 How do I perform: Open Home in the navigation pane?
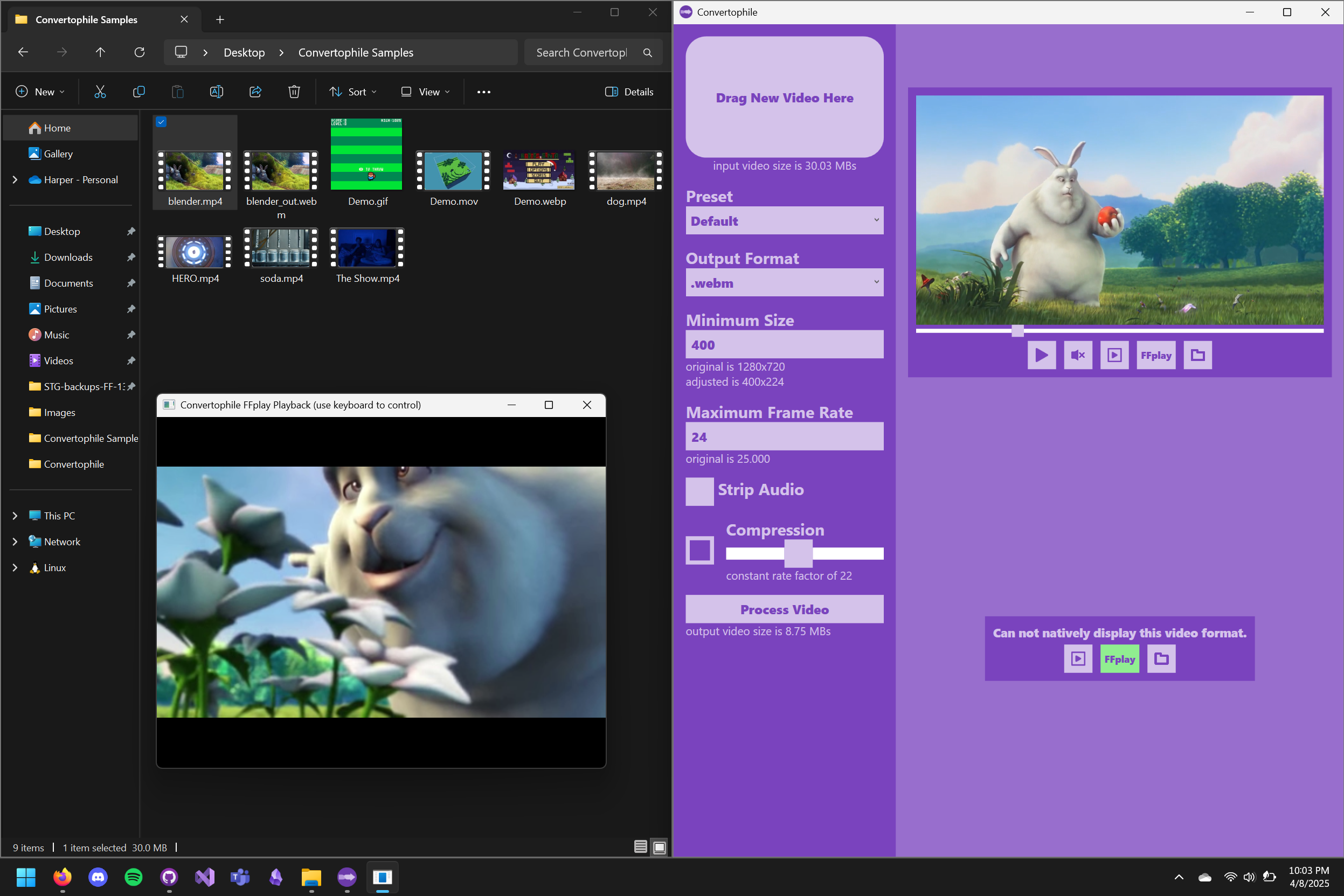tap(71, 128)
